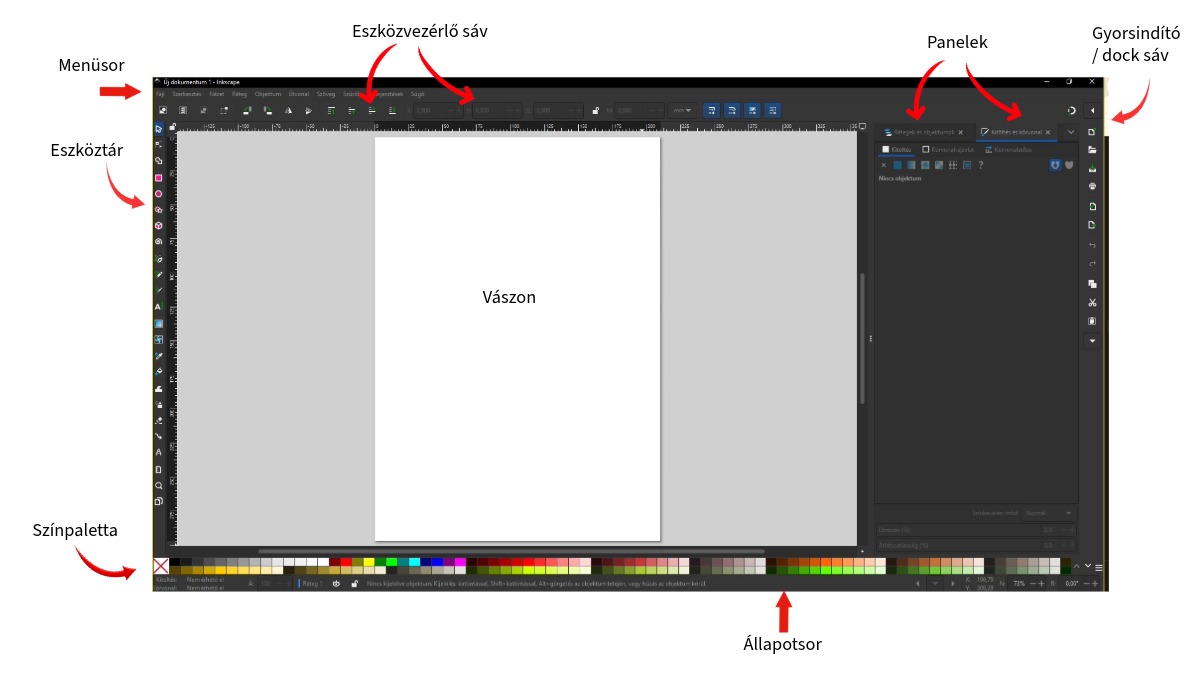Click the flat color fill icon
This screenshot has width=1200, height=675.
[897, 165]
